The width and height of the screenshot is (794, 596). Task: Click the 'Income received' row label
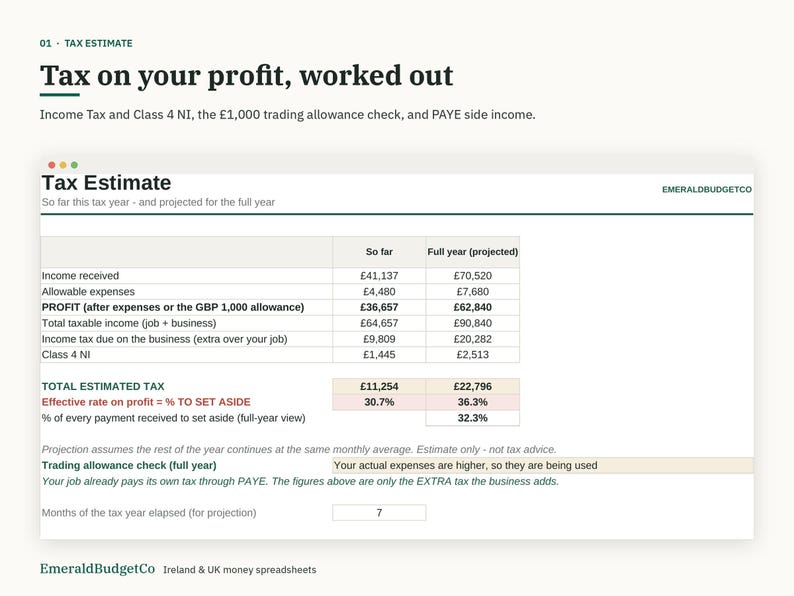pyautogui.click(x=80, y=276)
